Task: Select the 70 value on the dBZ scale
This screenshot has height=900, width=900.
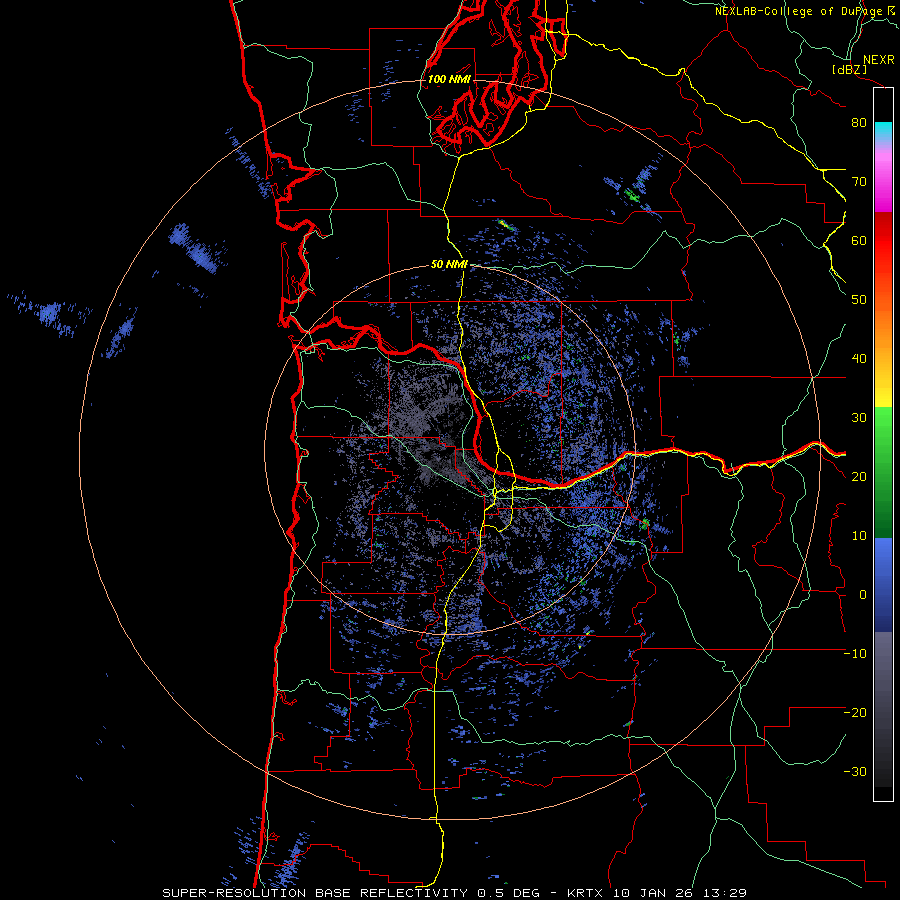Action: (x=859, y=182)
